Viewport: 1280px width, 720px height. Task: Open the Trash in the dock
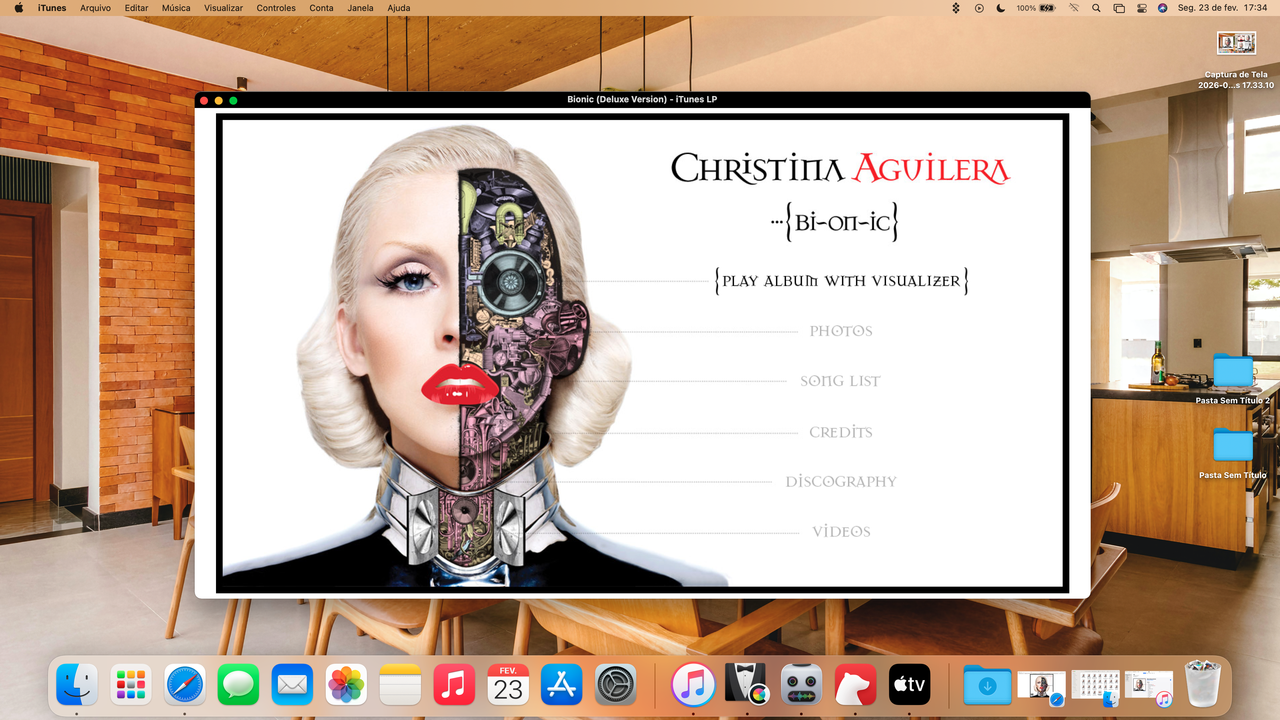point(1203,684)
